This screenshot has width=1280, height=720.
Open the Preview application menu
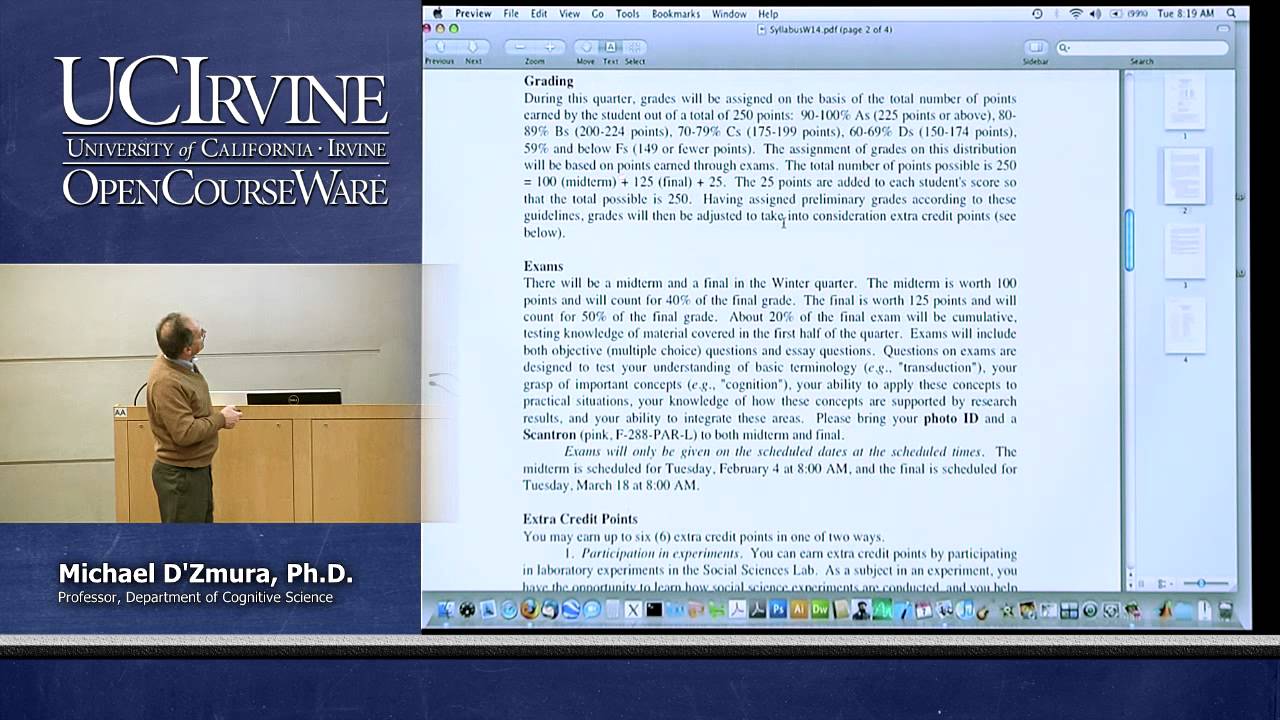pyautogui.click(x=473, y=14)
